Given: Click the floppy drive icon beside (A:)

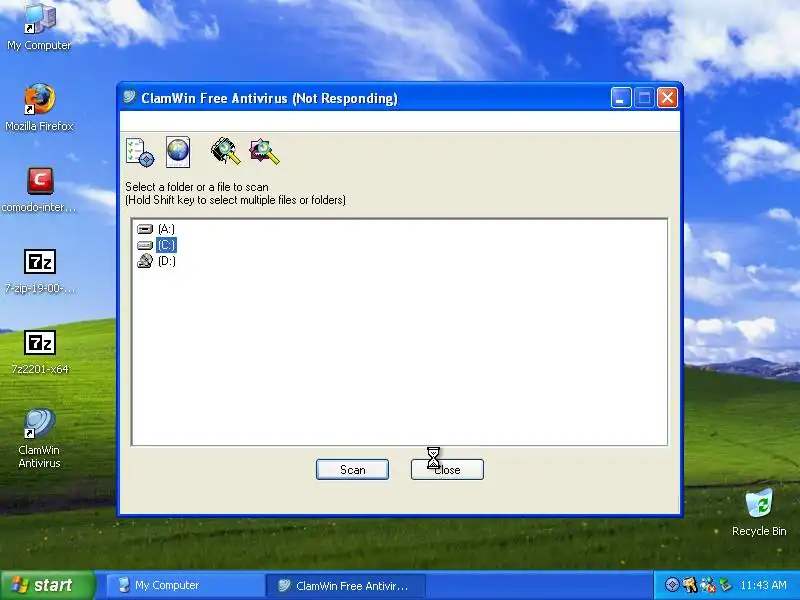Looking at the screenshot, I should [x=145, y=229].
